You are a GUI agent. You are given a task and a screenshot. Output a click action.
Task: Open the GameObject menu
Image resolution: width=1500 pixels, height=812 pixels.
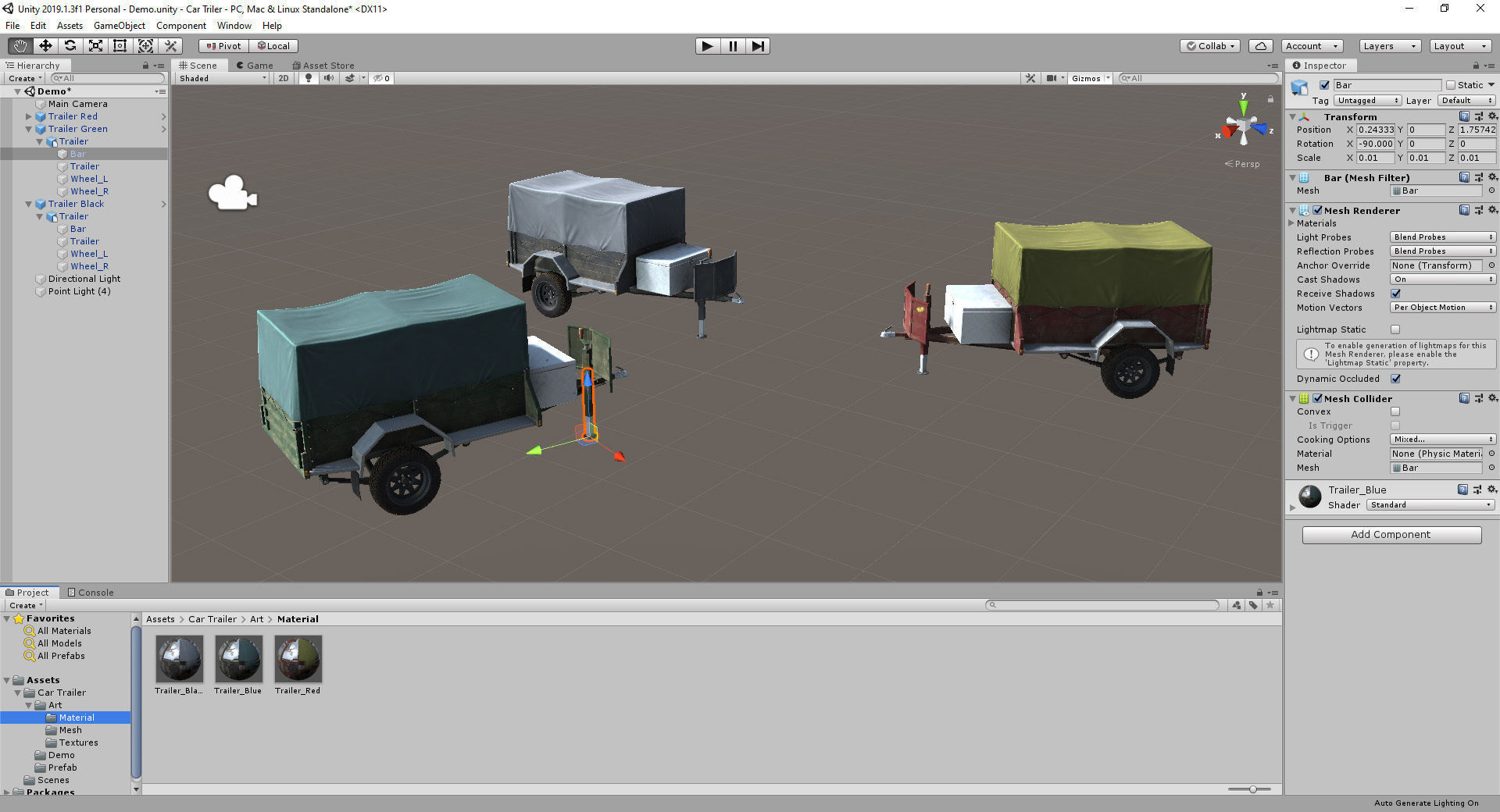tap(119, 26)
